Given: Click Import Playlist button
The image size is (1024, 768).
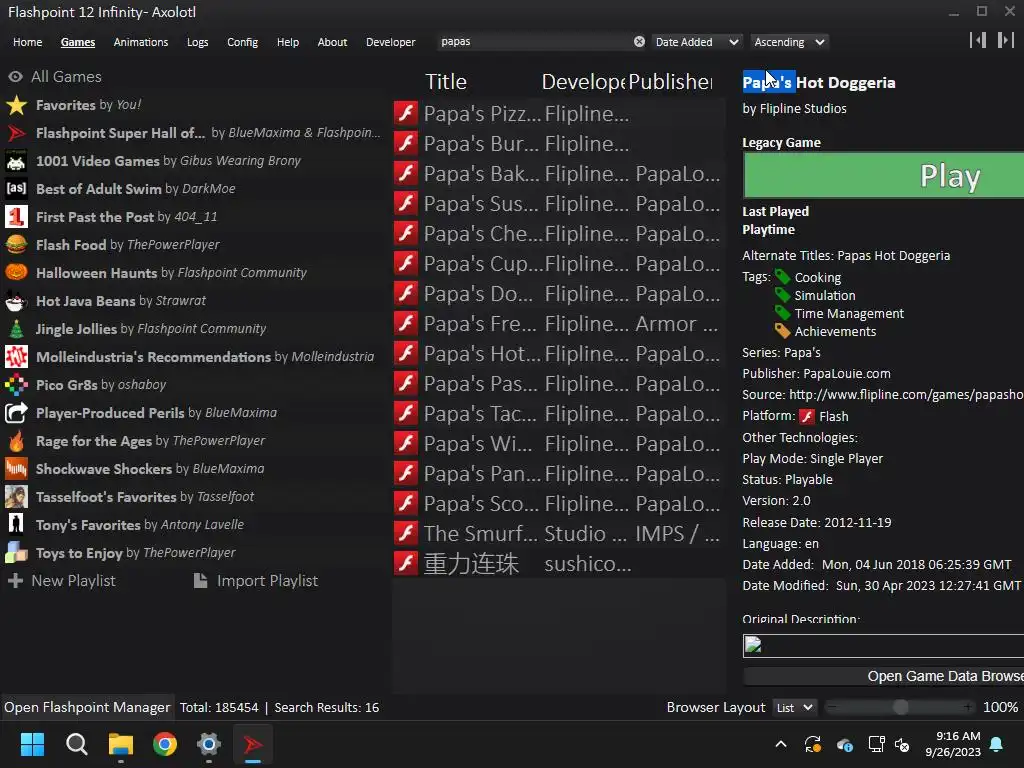Looking at the screenshot, I should click(x=255, y=581).
